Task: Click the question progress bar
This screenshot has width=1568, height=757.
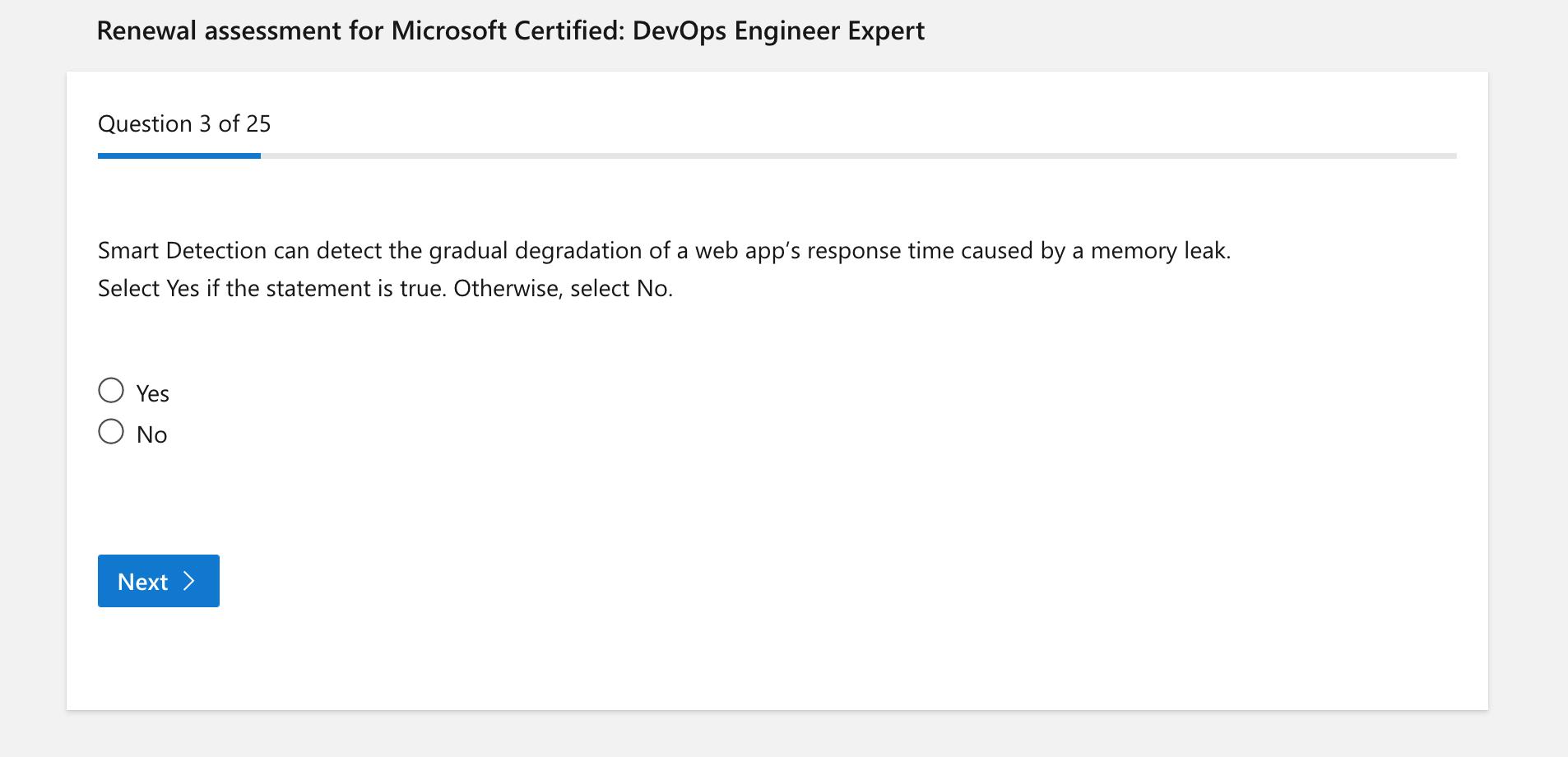Action: [777, 156]
